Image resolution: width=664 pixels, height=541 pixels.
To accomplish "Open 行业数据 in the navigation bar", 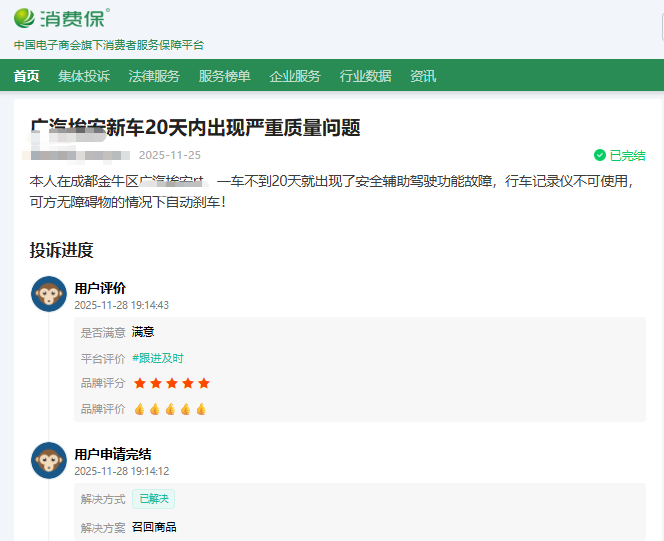I will coord(365,76).
